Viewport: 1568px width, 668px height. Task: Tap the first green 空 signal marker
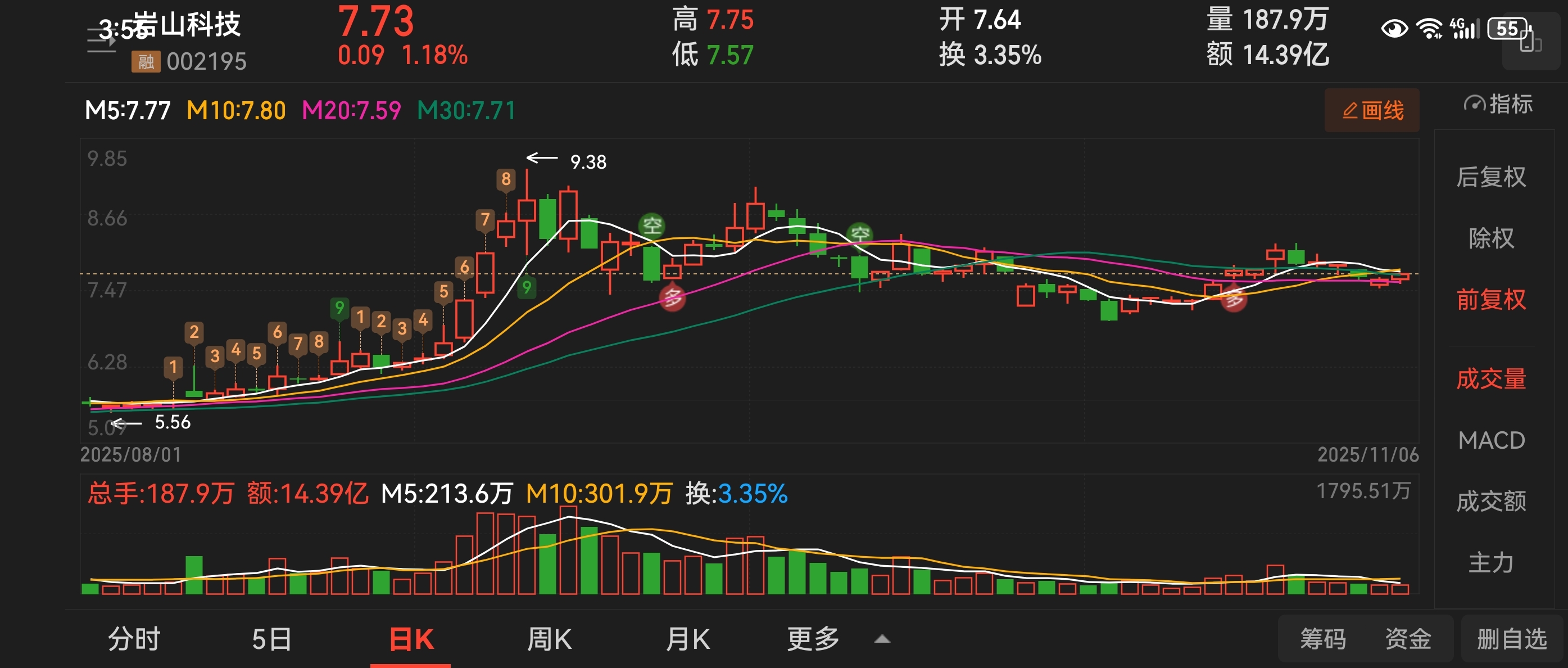click(651, 226)
